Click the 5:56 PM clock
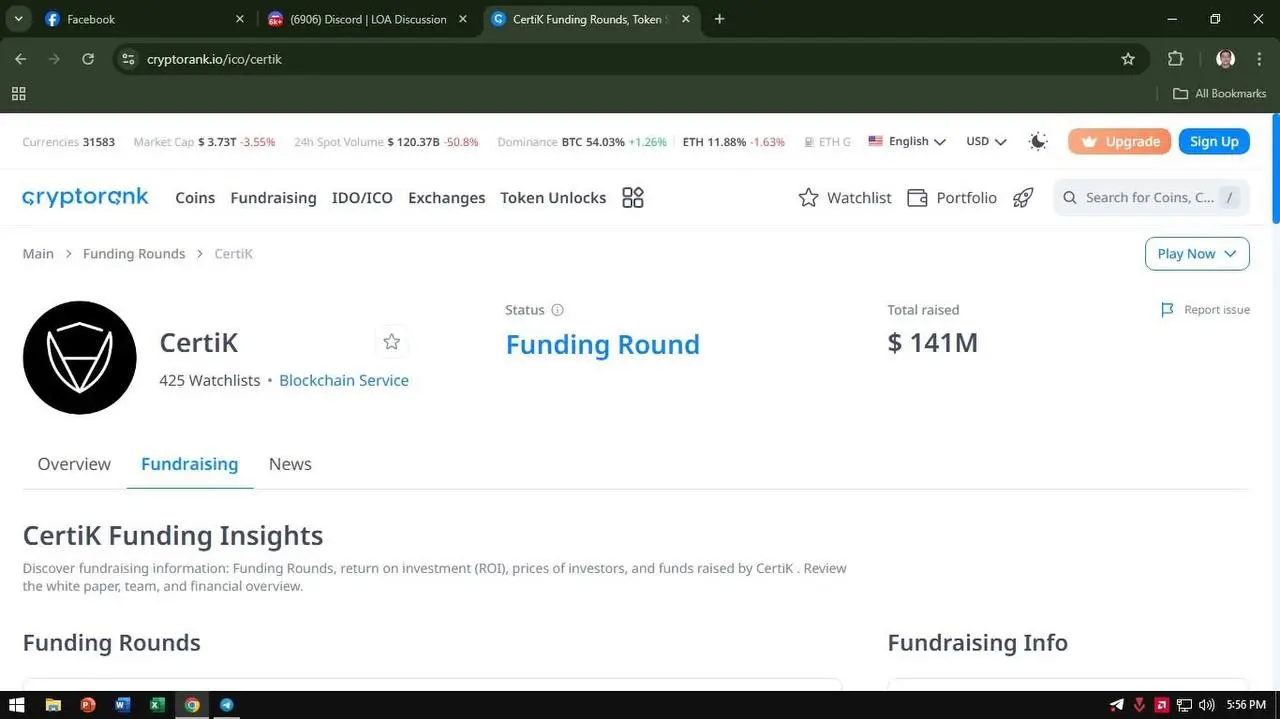The height and width of the screenshot is (719, 1280). 1246,705
